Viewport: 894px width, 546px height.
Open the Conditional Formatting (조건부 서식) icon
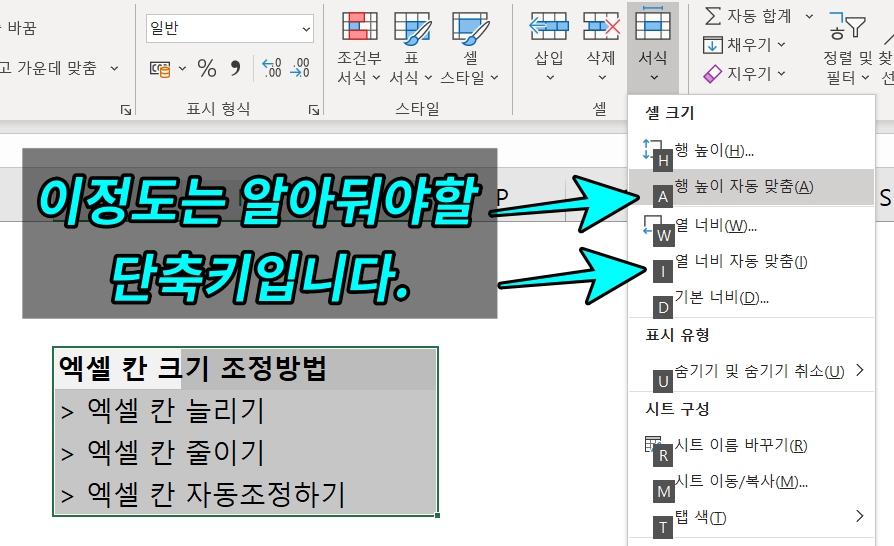[x=359, y=26]
